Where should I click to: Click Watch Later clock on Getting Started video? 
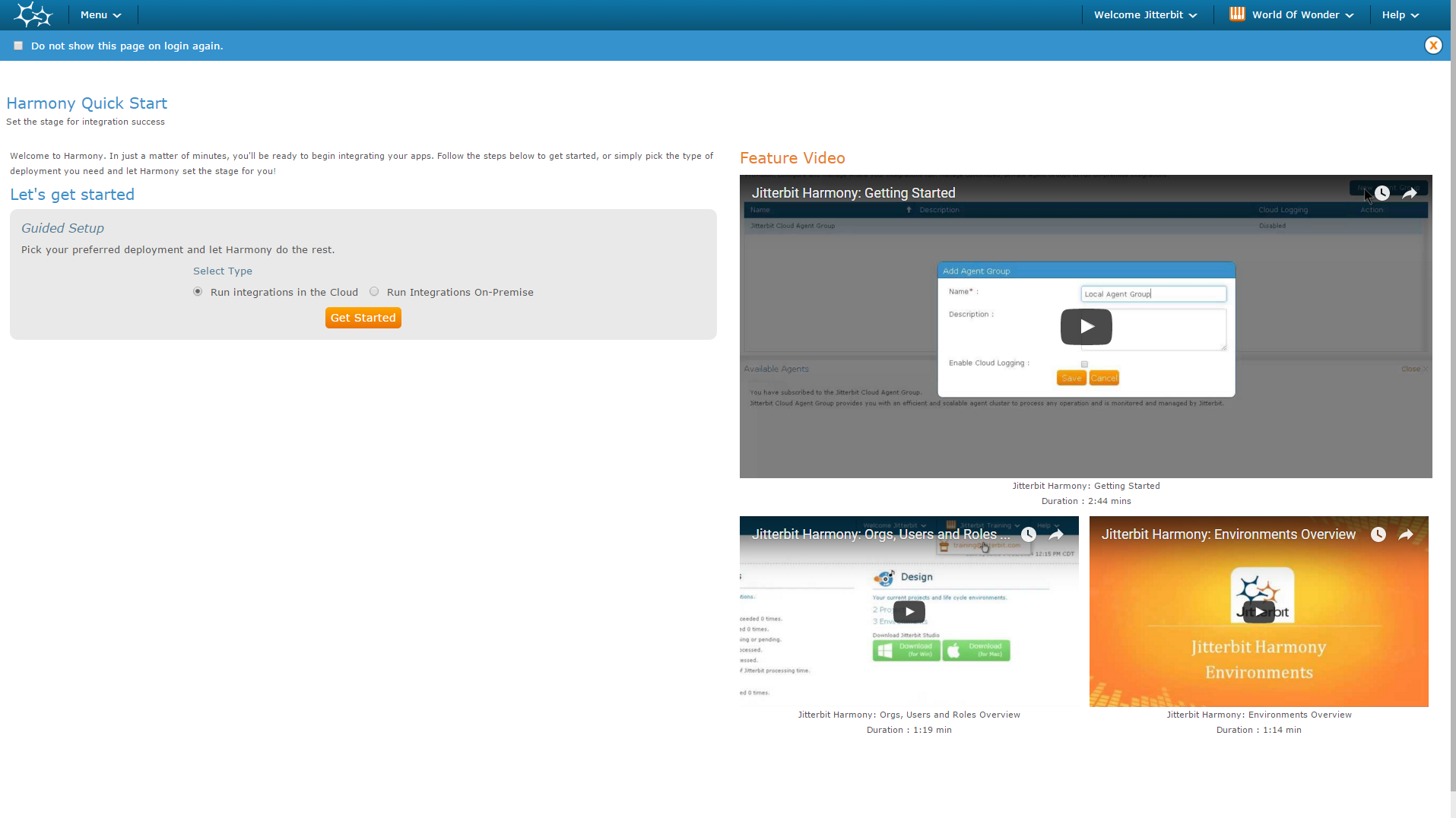tap(1382, 193)
